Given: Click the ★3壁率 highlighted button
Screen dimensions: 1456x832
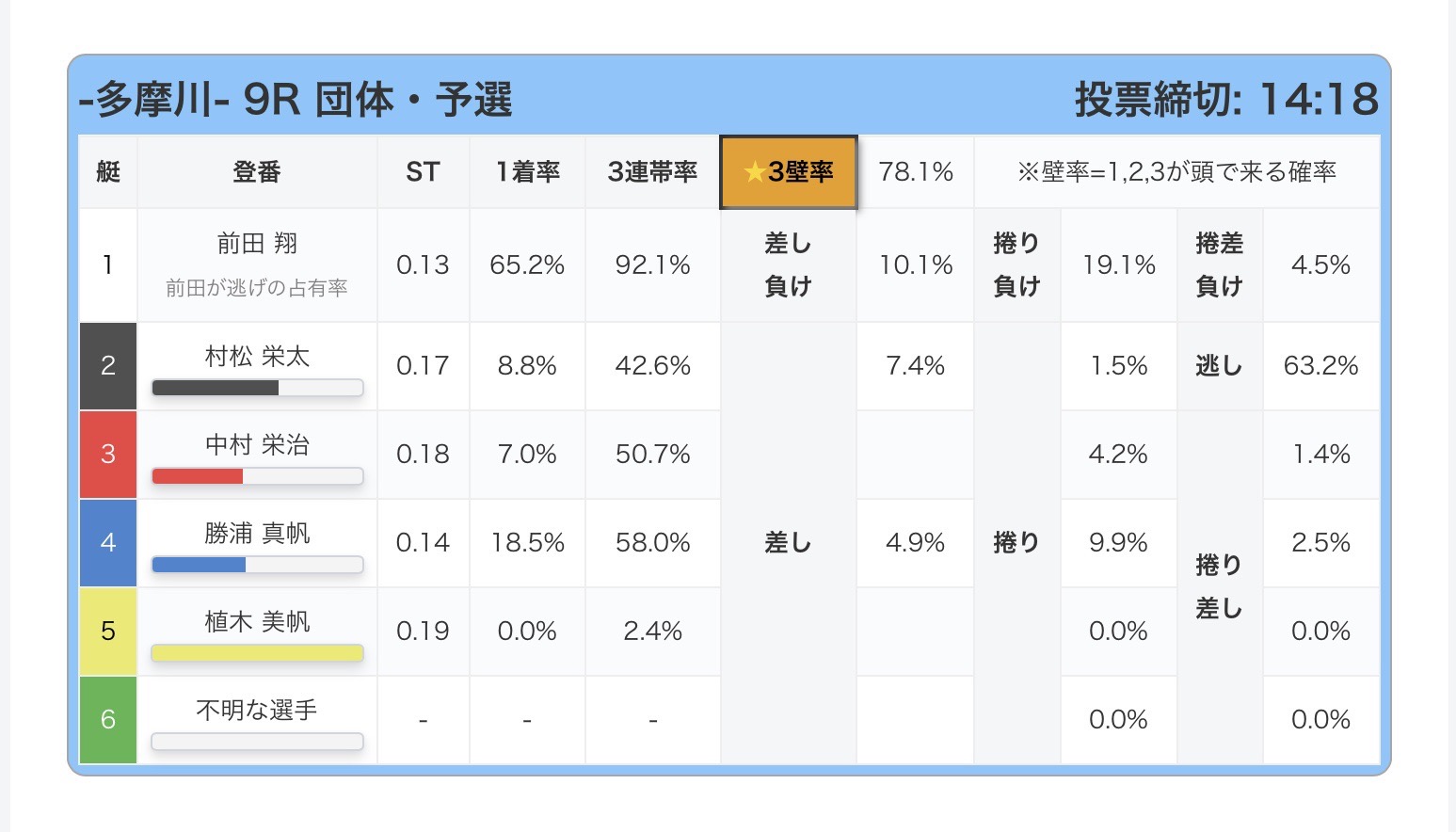Looking at the screenshot, I should 788,172.
